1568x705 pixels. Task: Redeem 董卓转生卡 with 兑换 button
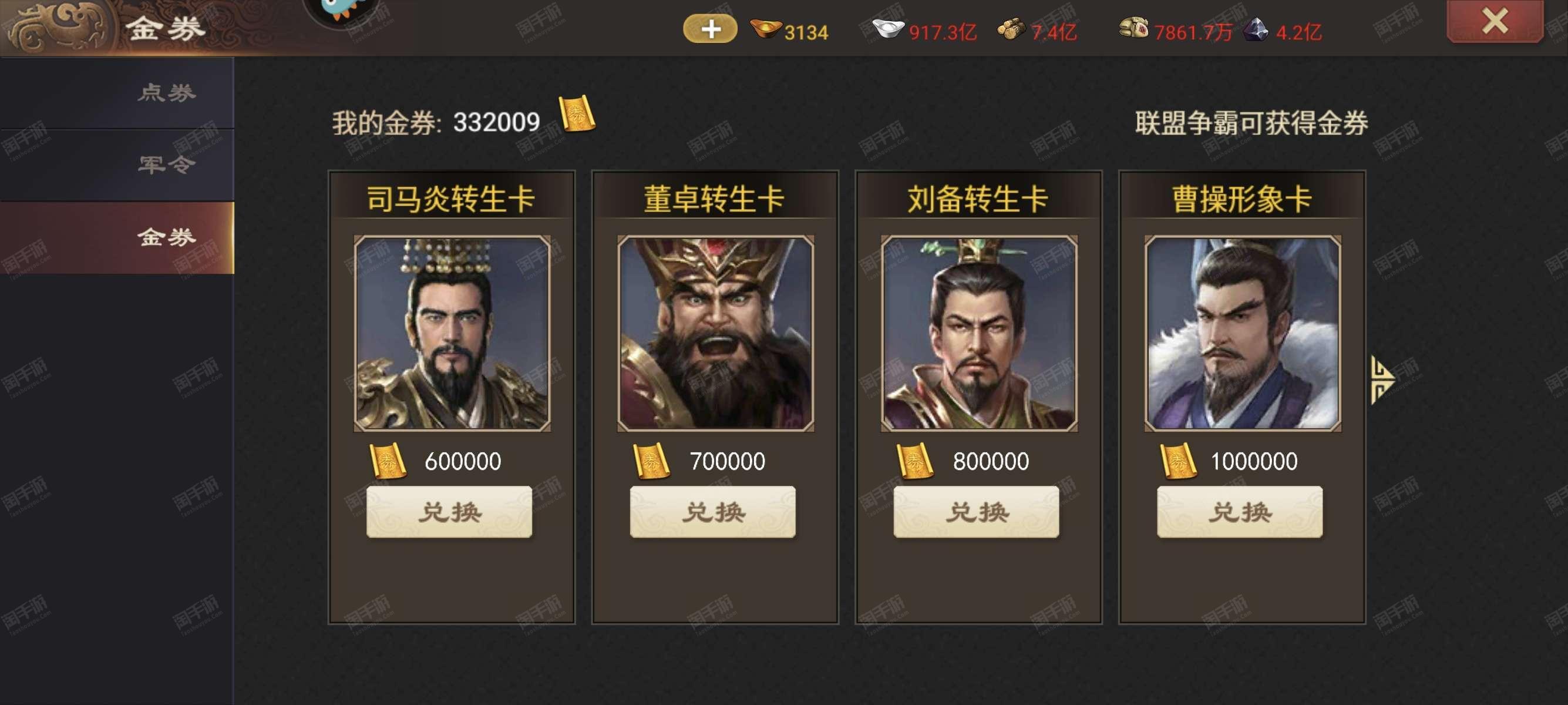click(x=713, y=512)
